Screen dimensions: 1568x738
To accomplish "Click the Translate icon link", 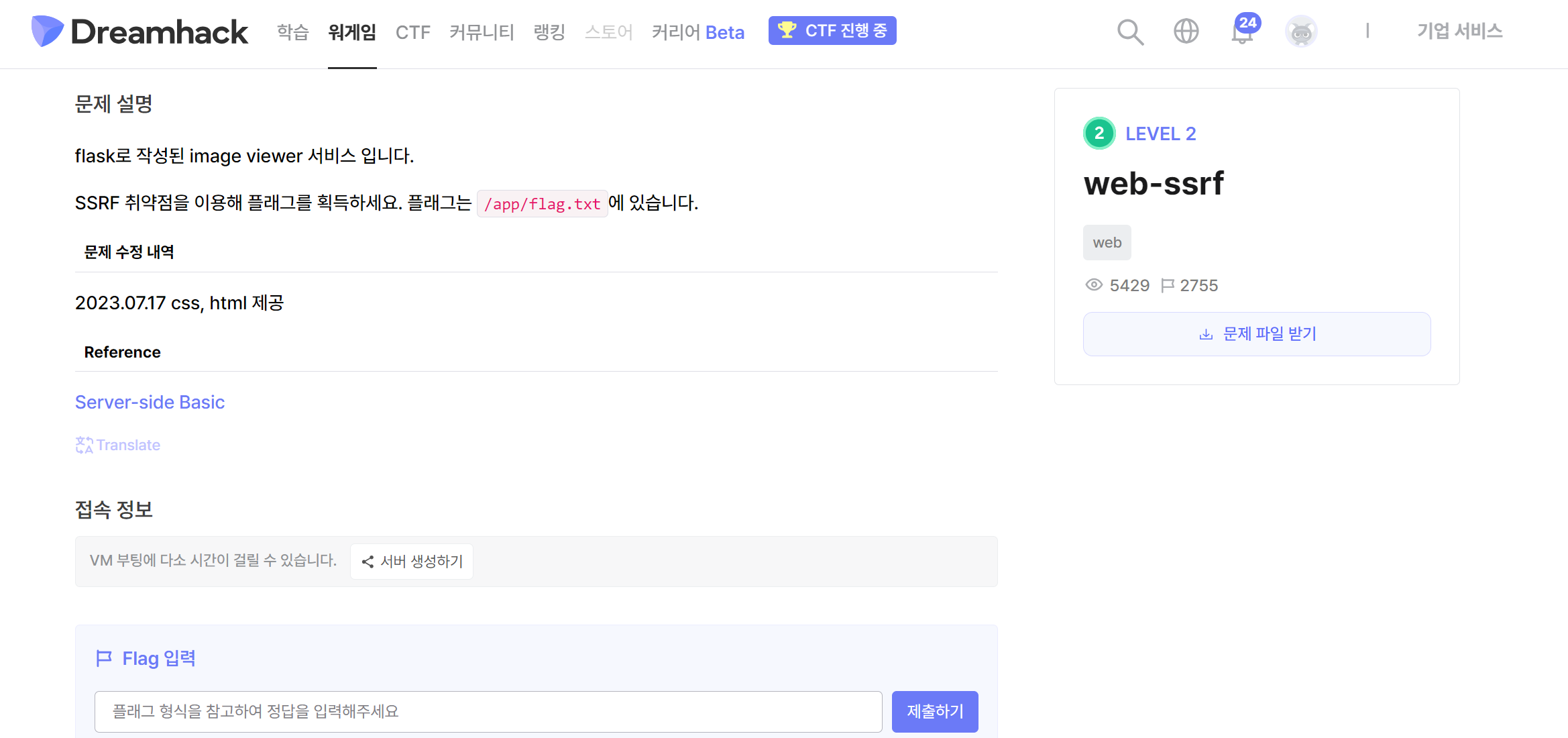I will pyautogui.click(x=118, y=445).
